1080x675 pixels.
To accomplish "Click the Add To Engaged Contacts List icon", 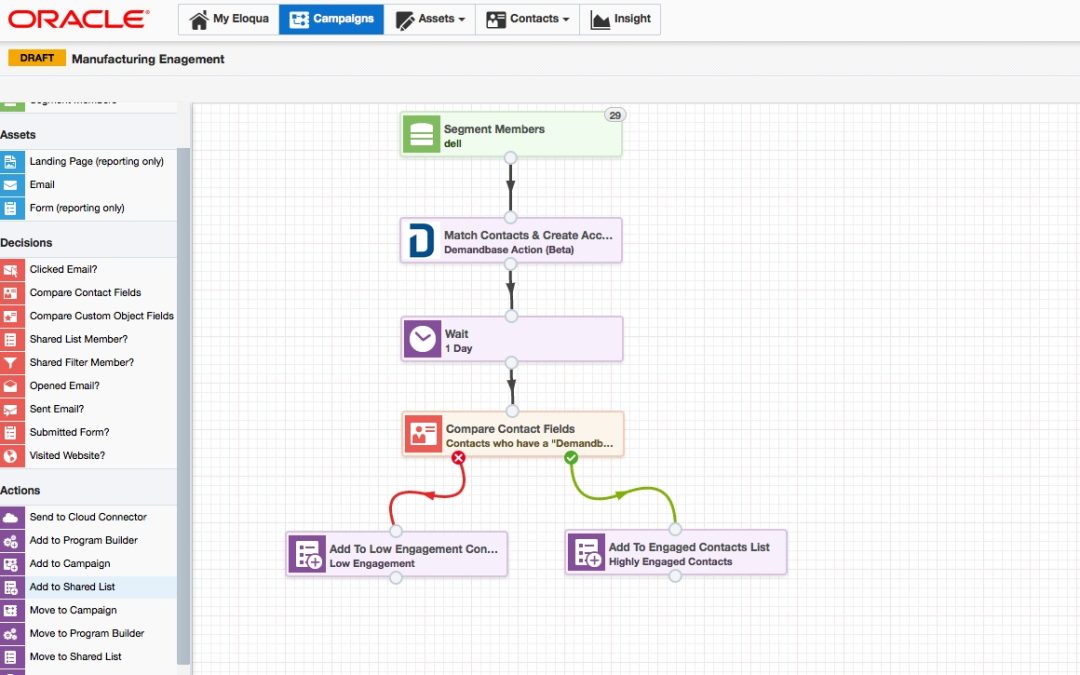I will tap(587, 552).
